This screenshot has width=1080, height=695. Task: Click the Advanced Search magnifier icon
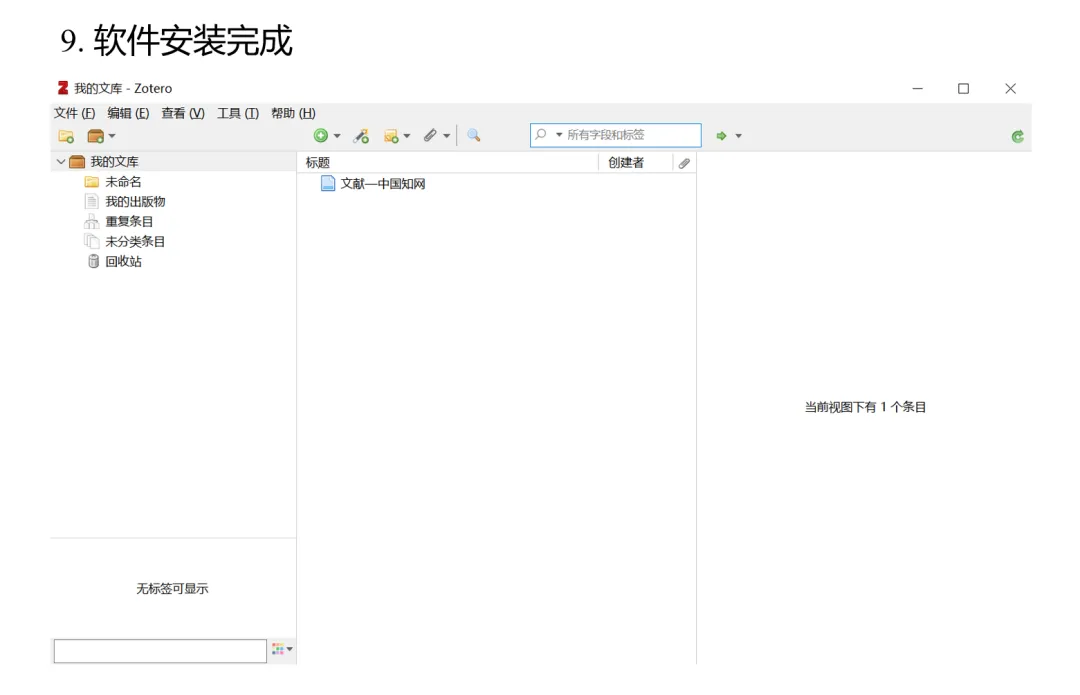(473, 136)
